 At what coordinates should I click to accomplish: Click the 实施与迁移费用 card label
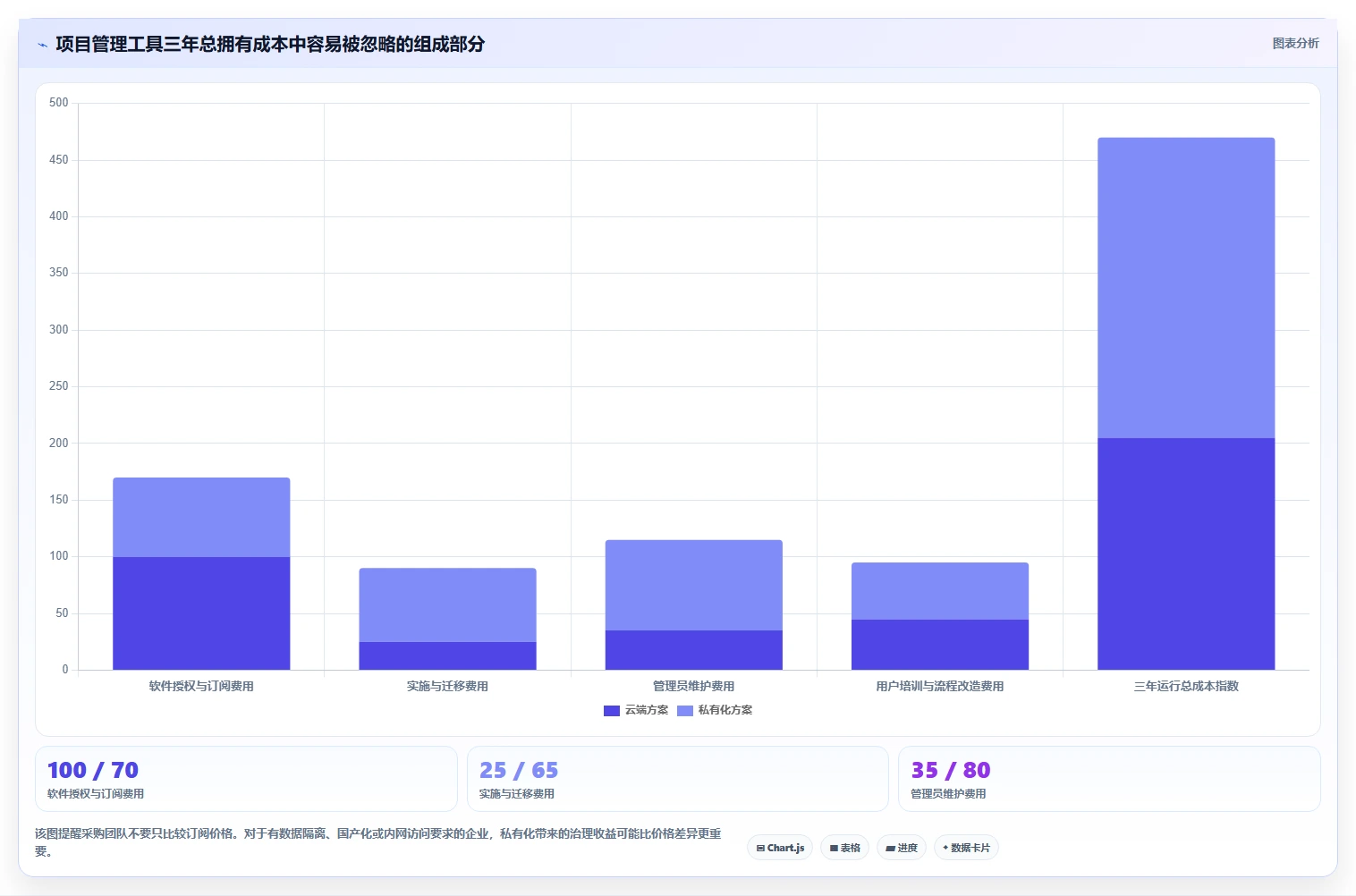click(517, 794)
